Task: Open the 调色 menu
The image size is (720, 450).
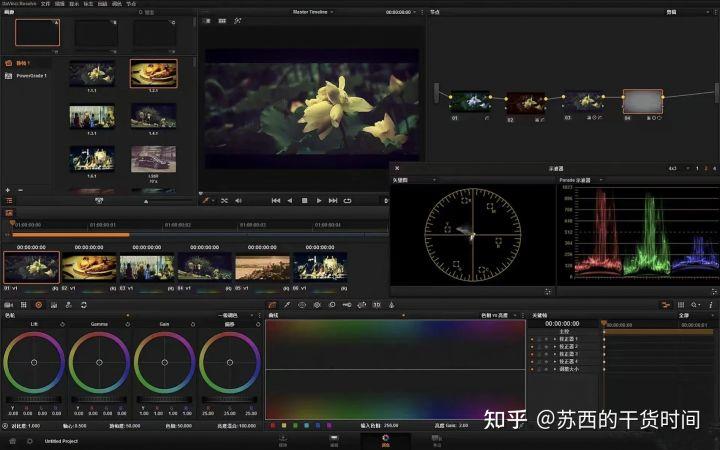Action: (117, 4)
